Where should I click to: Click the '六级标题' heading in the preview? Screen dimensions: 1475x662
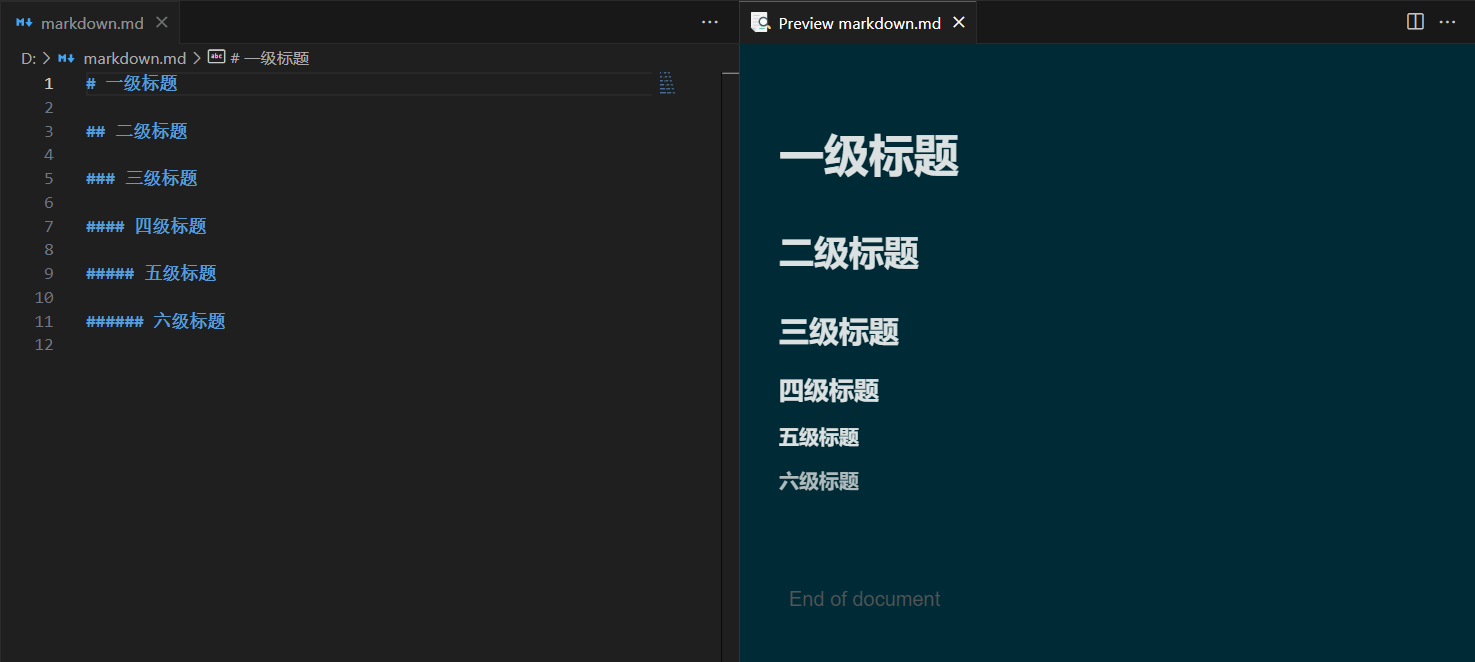pos(818,482)
